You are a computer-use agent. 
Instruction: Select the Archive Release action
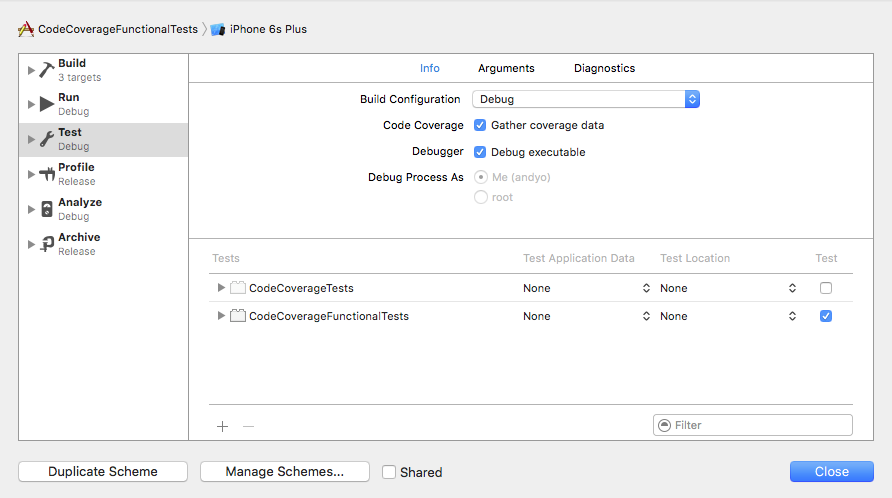click(104, 244)
